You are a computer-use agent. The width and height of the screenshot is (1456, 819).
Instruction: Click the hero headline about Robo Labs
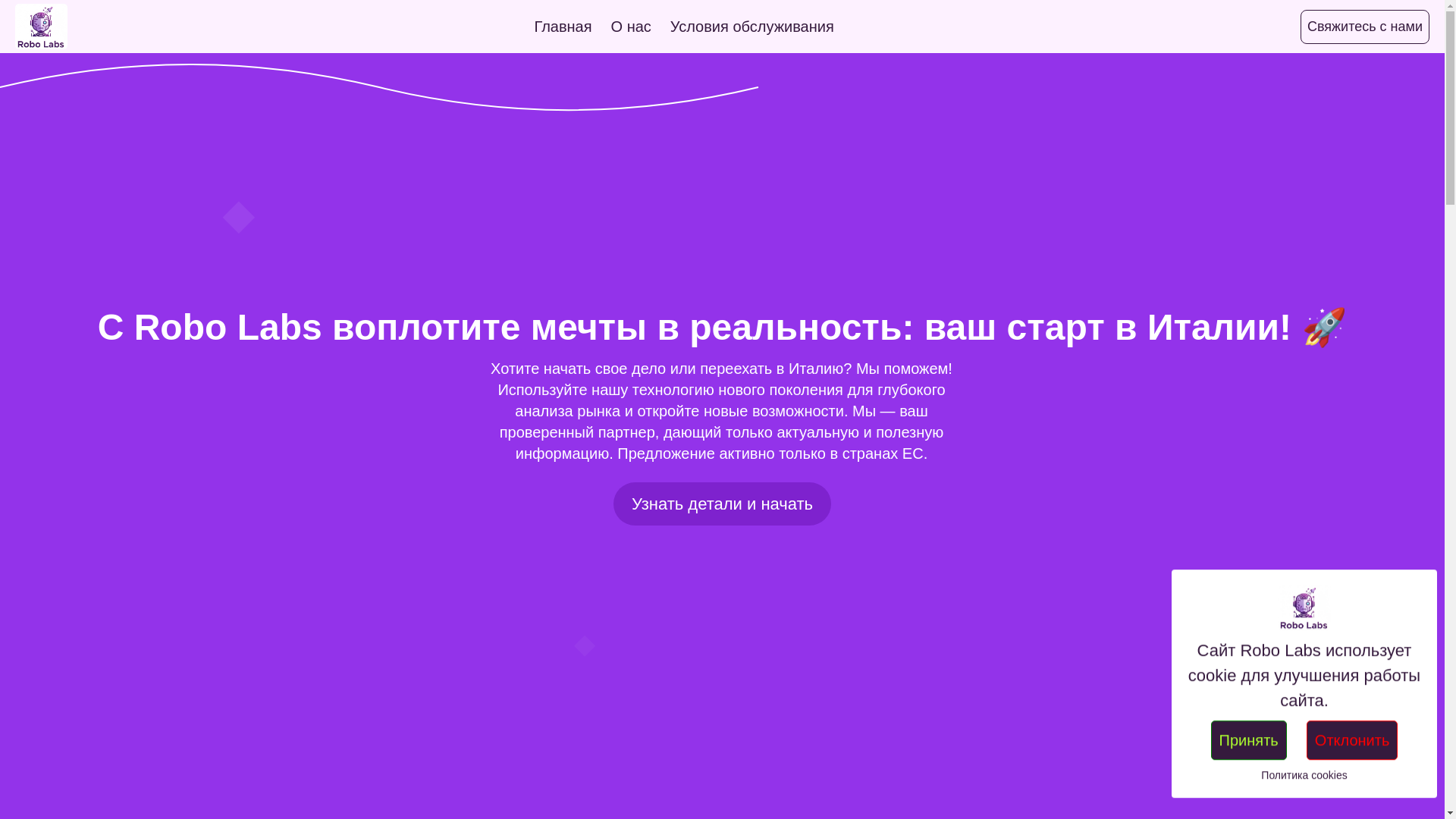(721, 327)
